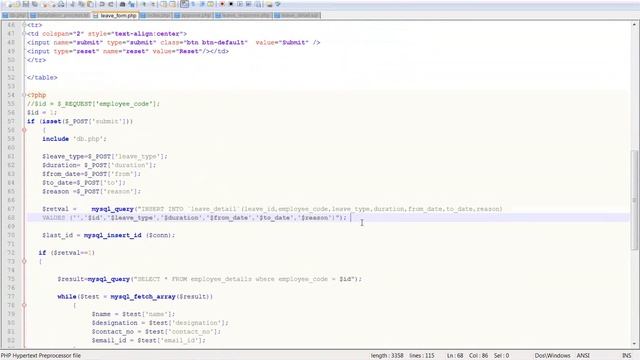The width and height of the screenshot is (640, 360).
Task: Click '$designation' variable on line 80
Action: click(114, 323)
